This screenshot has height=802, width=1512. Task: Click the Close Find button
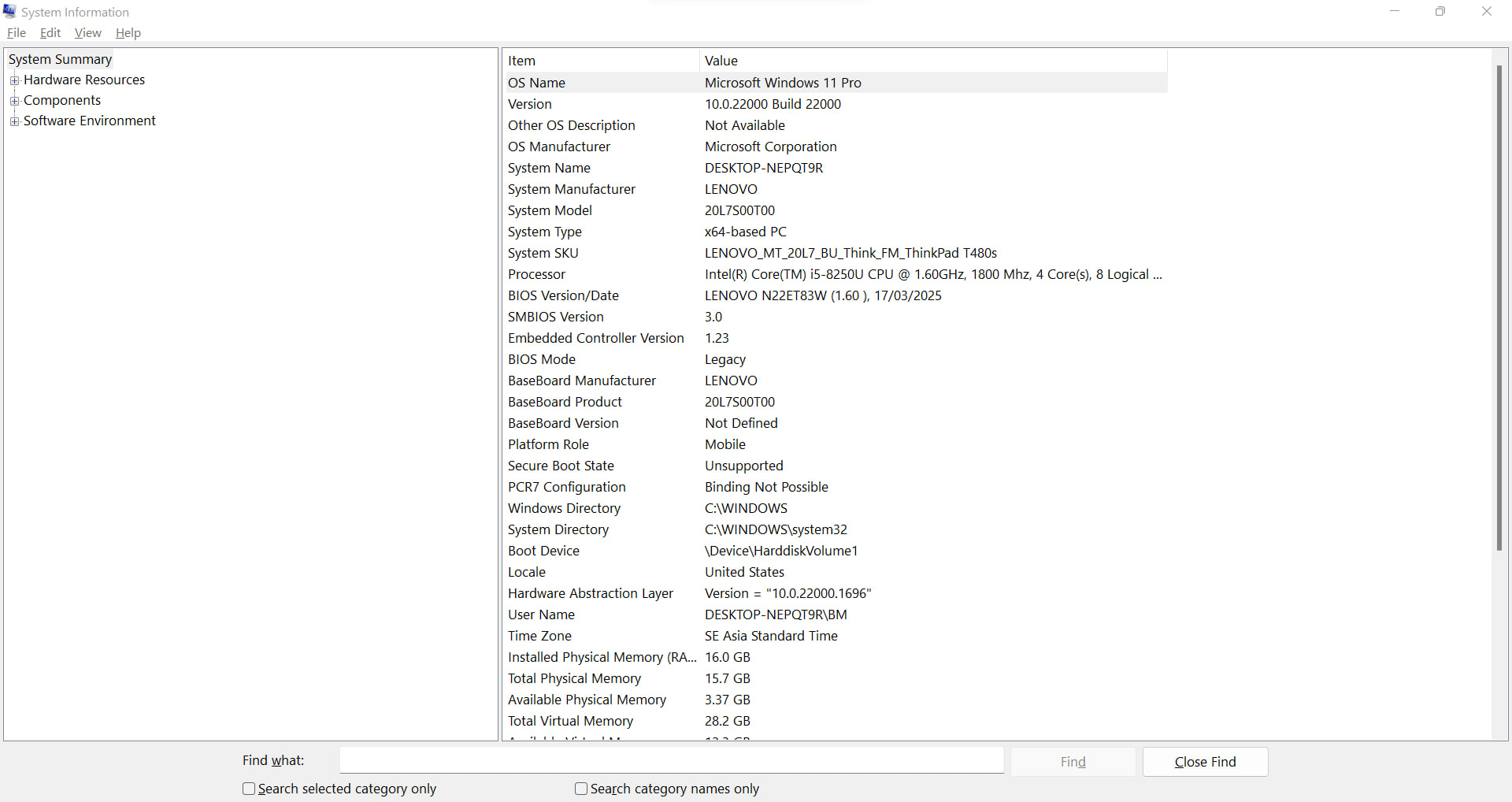1205,762
